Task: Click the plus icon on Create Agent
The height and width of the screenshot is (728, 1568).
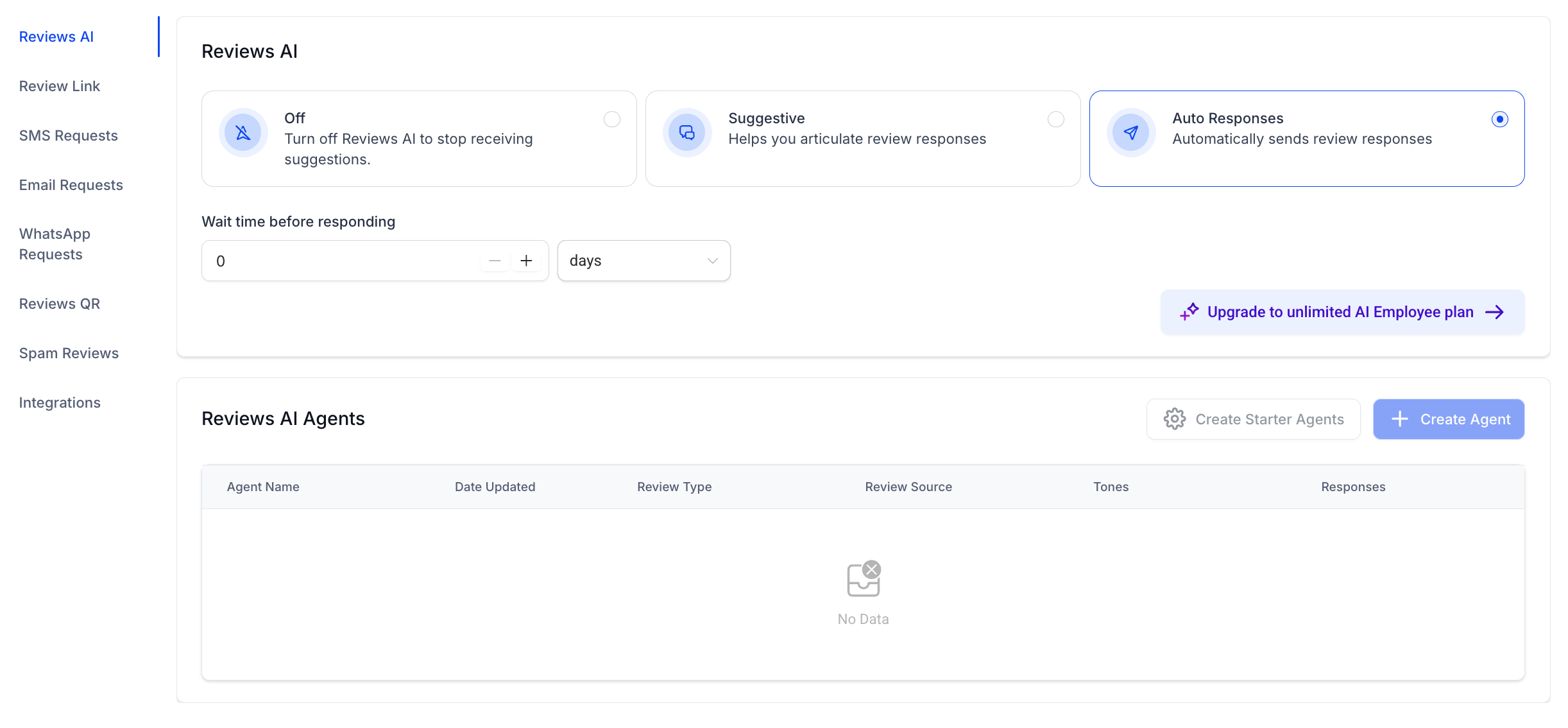Action: [1400, 419]
